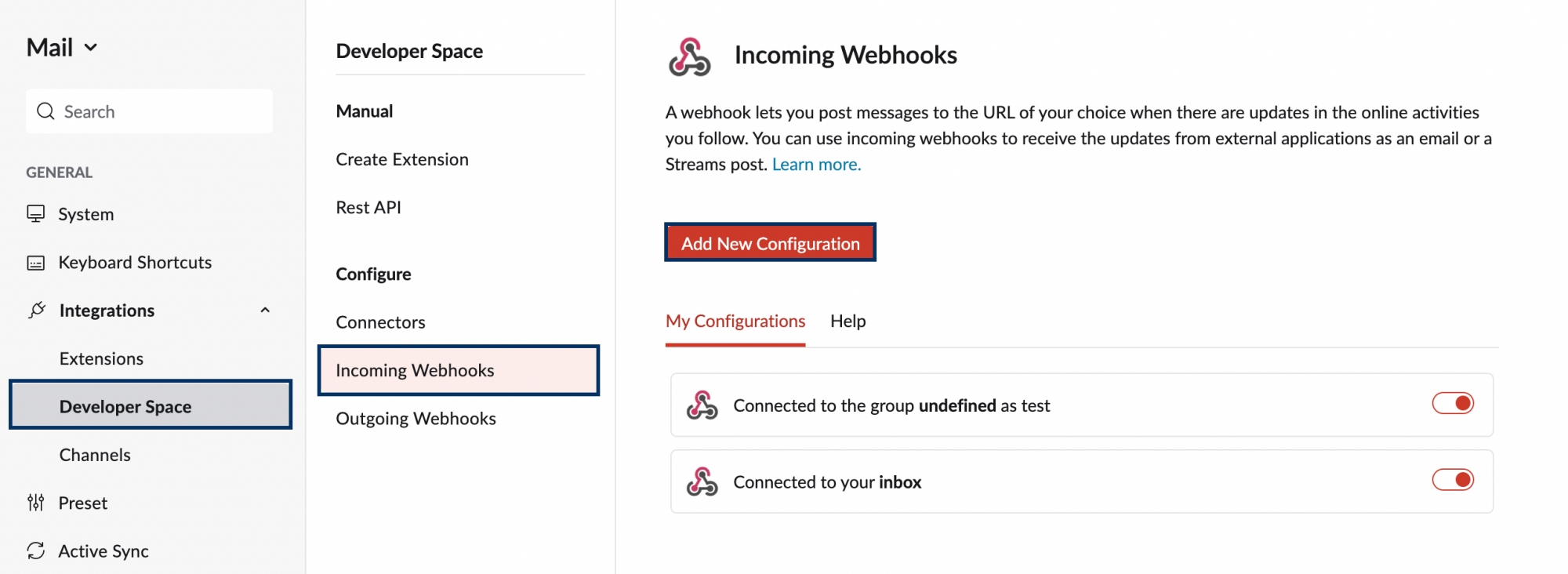This screenshot has width=1568, height=574.
Task: Click into the Search field
Action: coord(150,111)
